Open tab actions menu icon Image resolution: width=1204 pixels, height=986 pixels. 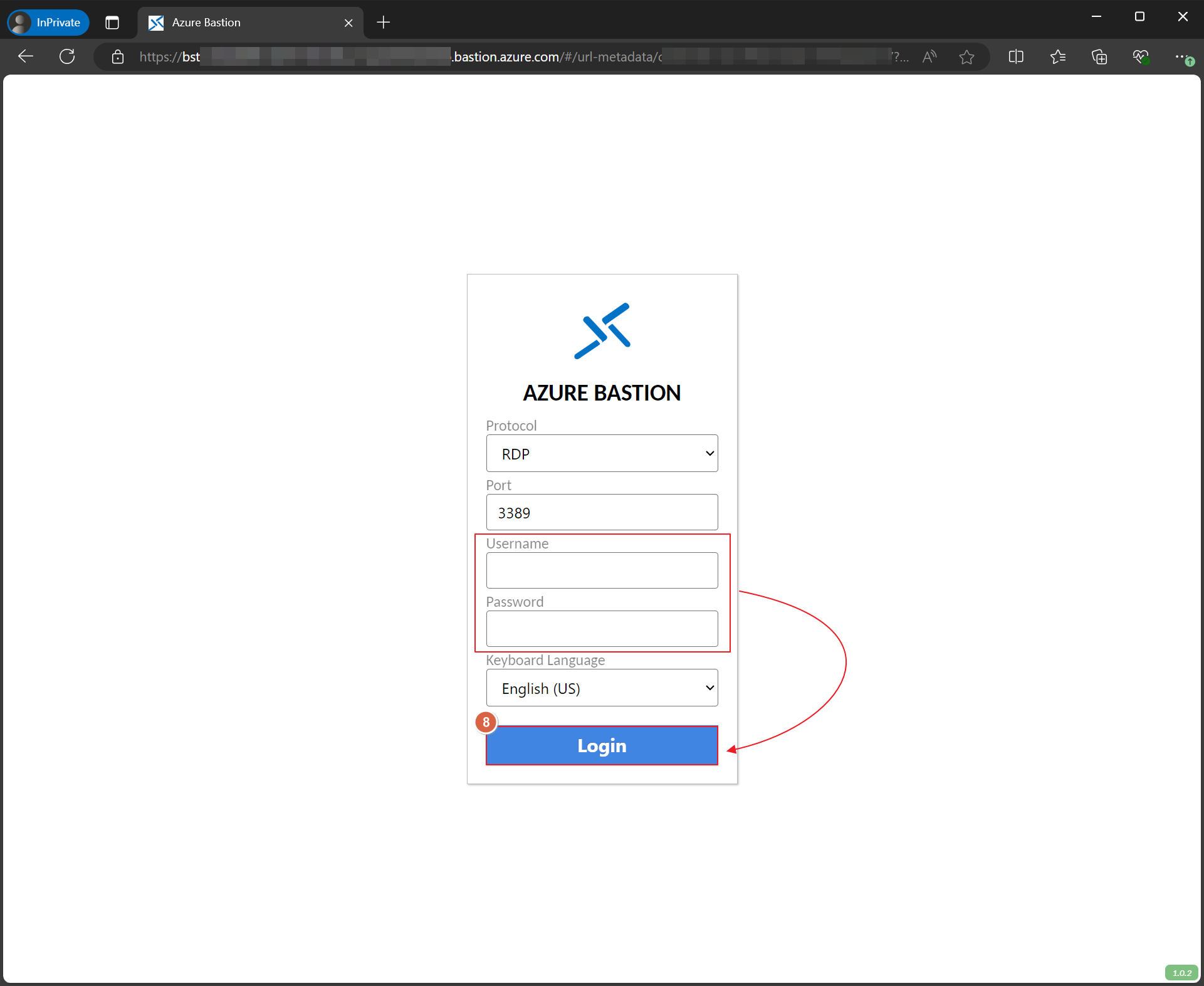click(x=112, y=23)
